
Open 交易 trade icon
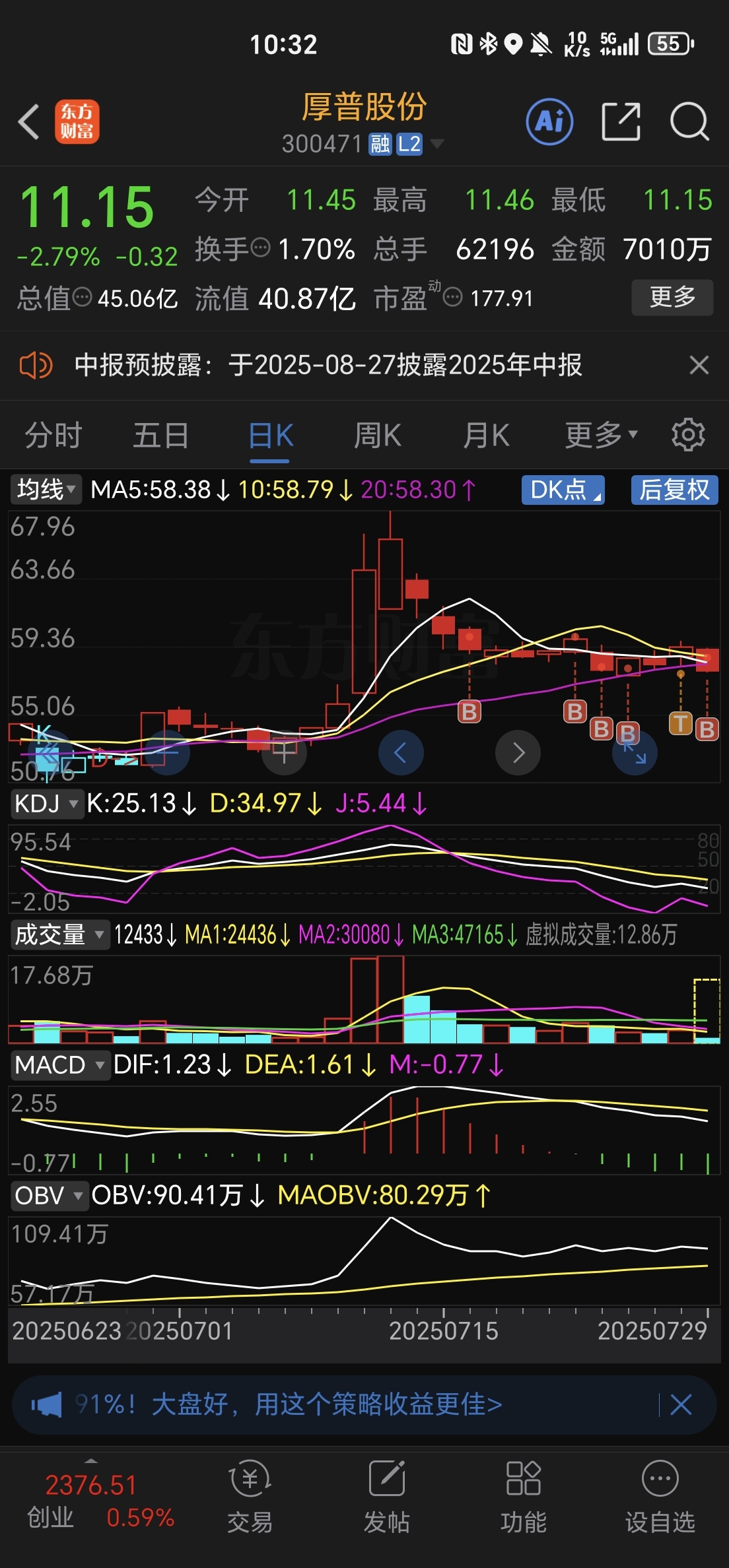tap(250, 1495)
